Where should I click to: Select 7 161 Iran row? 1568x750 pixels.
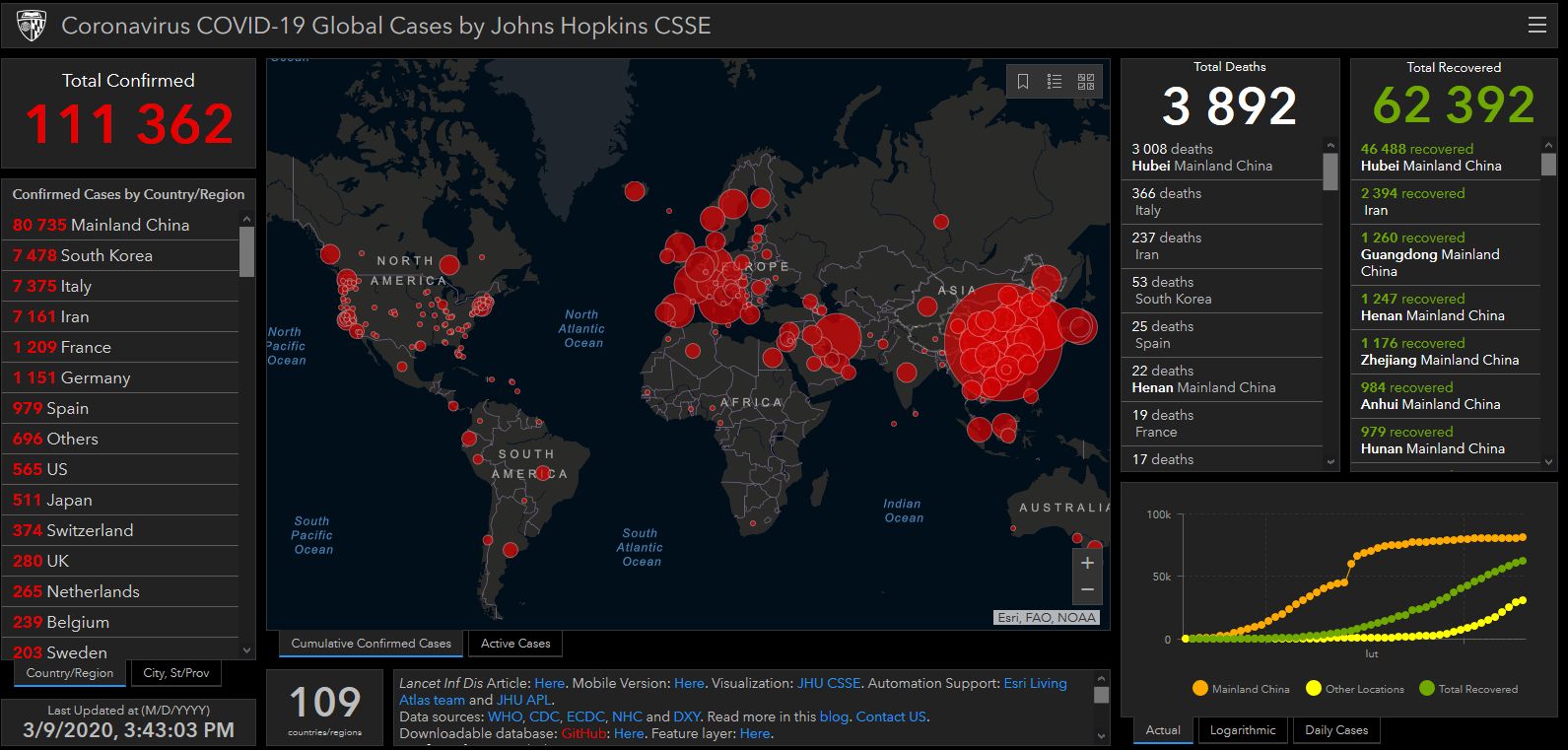pos(121,316)
